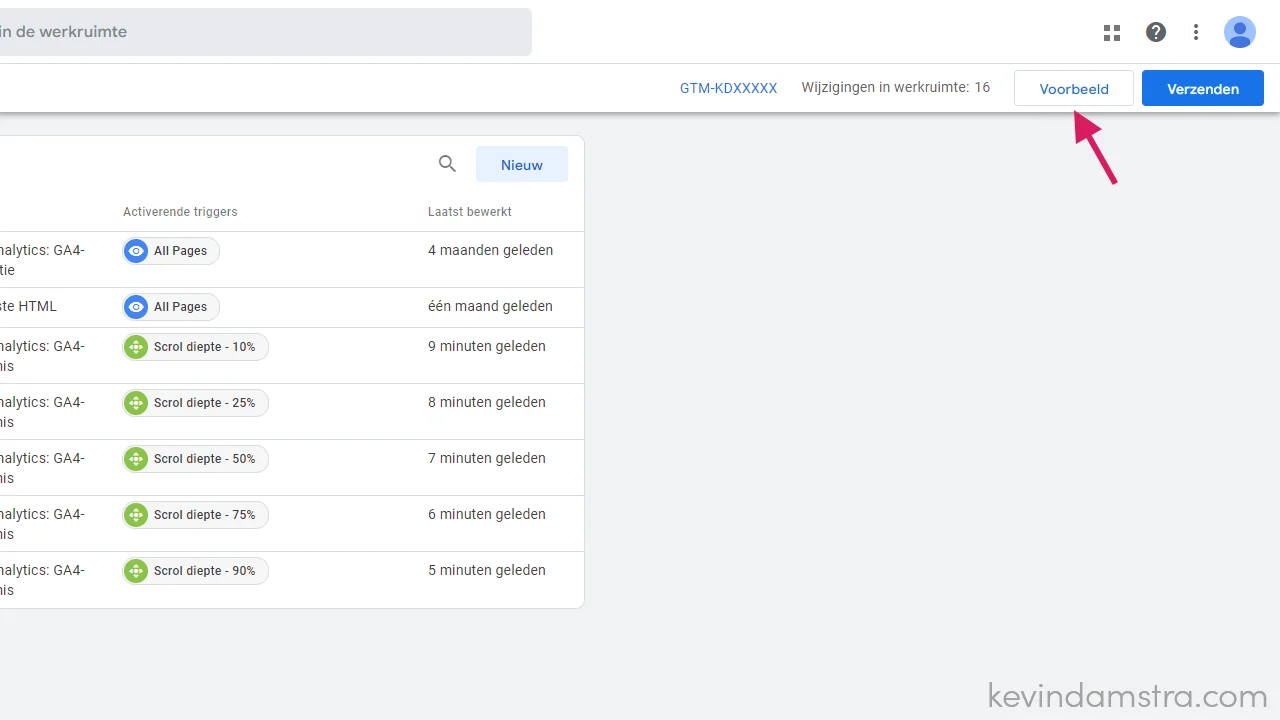Viewport: 1280px width, 720px height.
Task: Create a new tag with Nieuw
Action: pos(522,164)
